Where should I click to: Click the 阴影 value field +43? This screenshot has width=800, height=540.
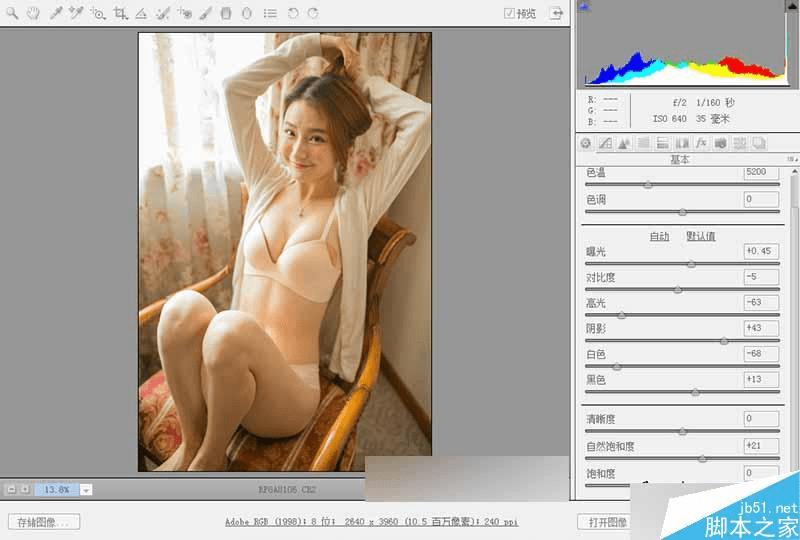click(761, 328)
